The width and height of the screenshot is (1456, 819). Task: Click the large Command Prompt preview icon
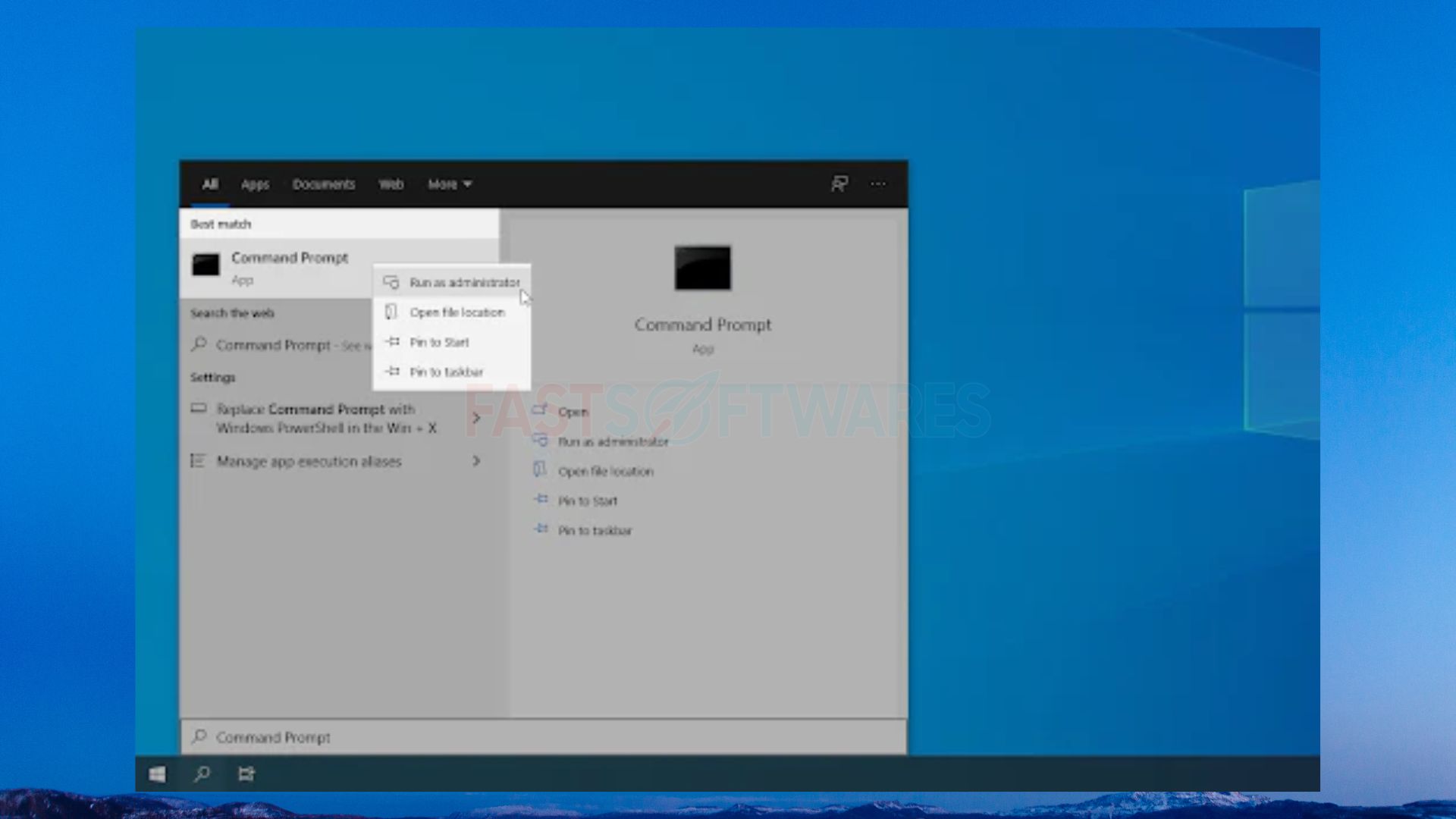click(703, 268)
